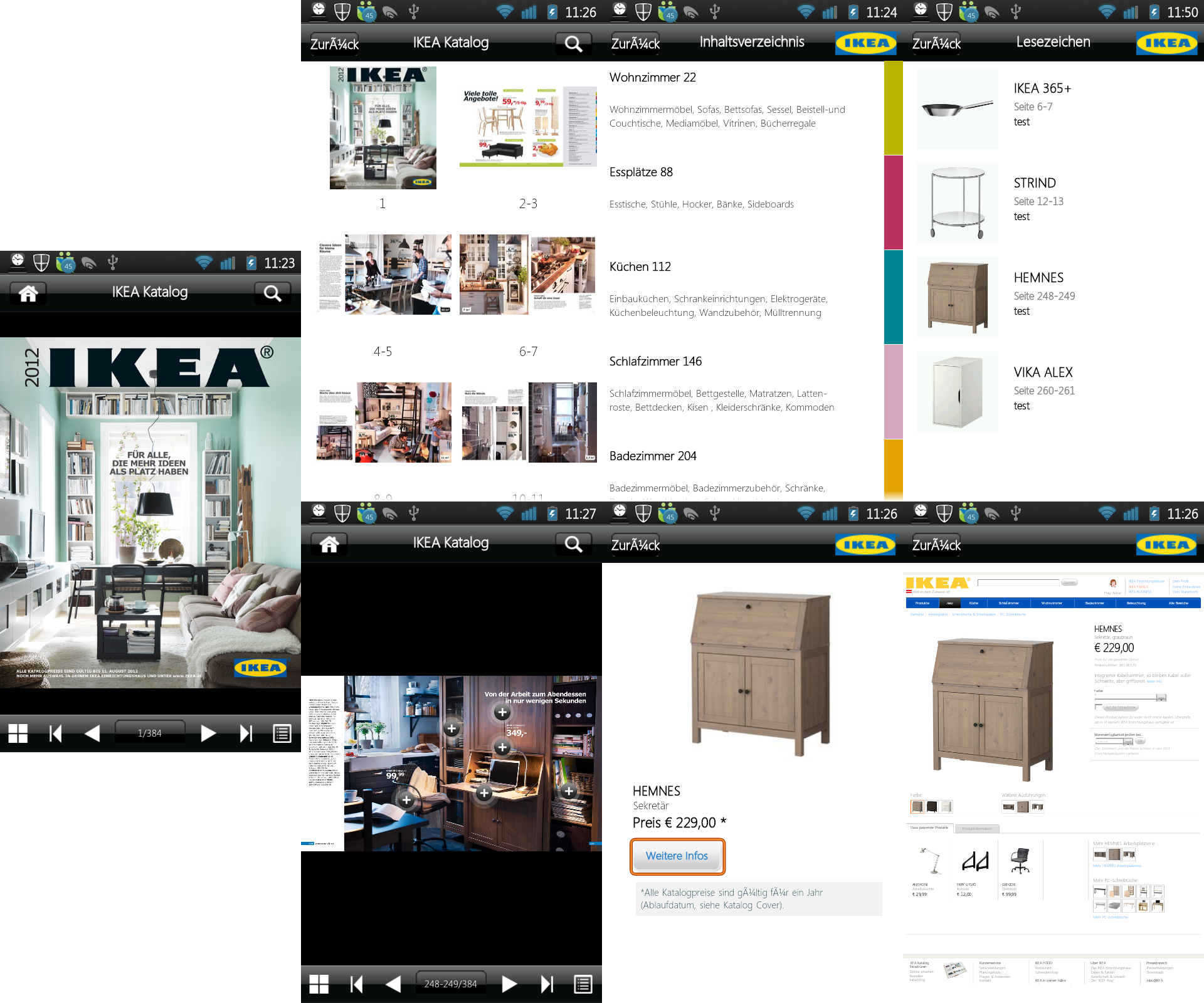Image resolution: width=1204 pixels, height=1003 pixels.
Task: Open the Wohnzimmer 22 section
Action: [x=652, y=78]
